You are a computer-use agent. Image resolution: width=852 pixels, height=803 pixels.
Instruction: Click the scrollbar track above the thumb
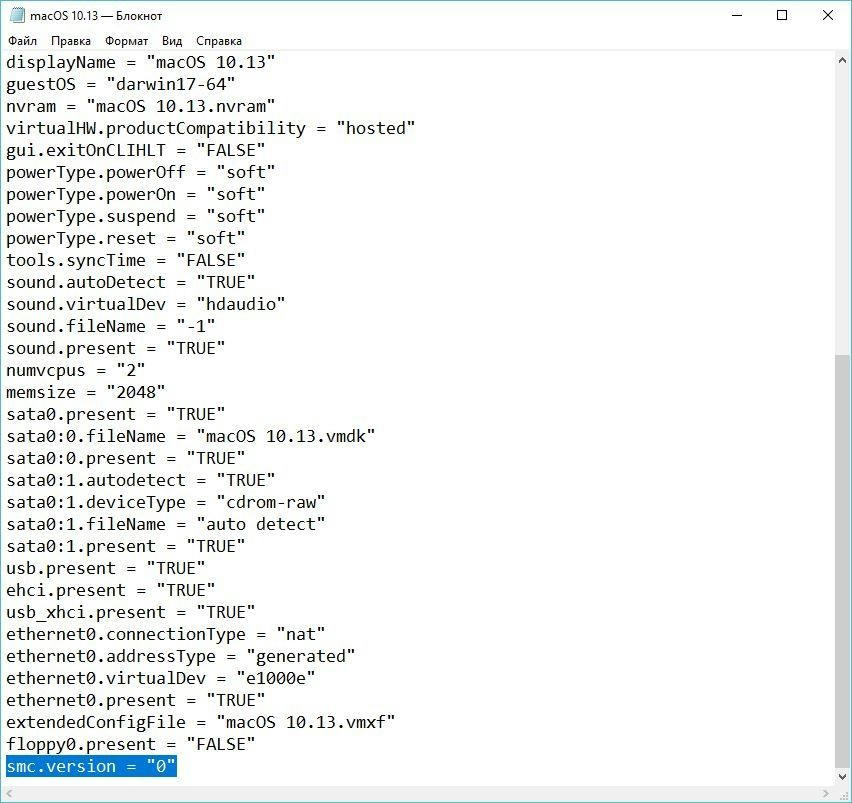point(842,200)
